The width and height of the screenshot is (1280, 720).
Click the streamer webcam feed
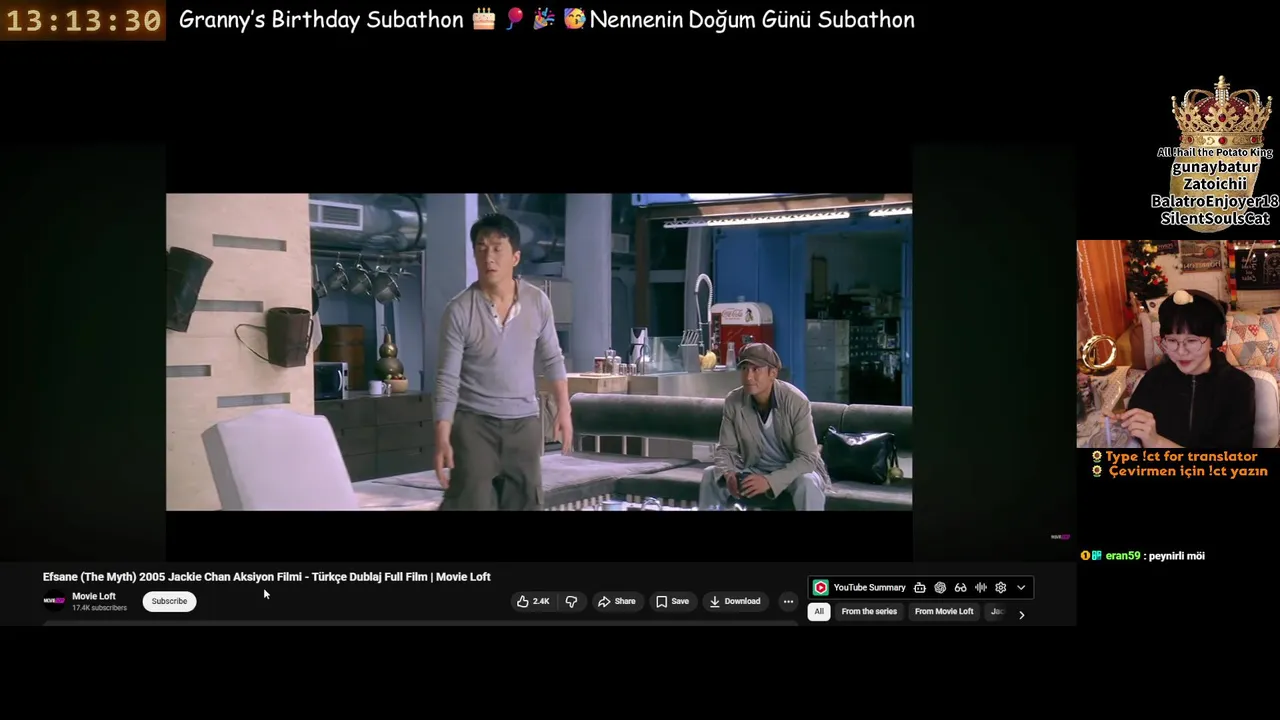pos(1178,344)
